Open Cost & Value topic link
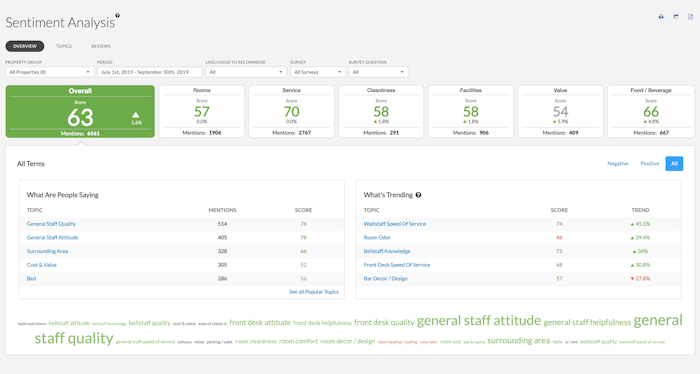 (x=42, y=265)
